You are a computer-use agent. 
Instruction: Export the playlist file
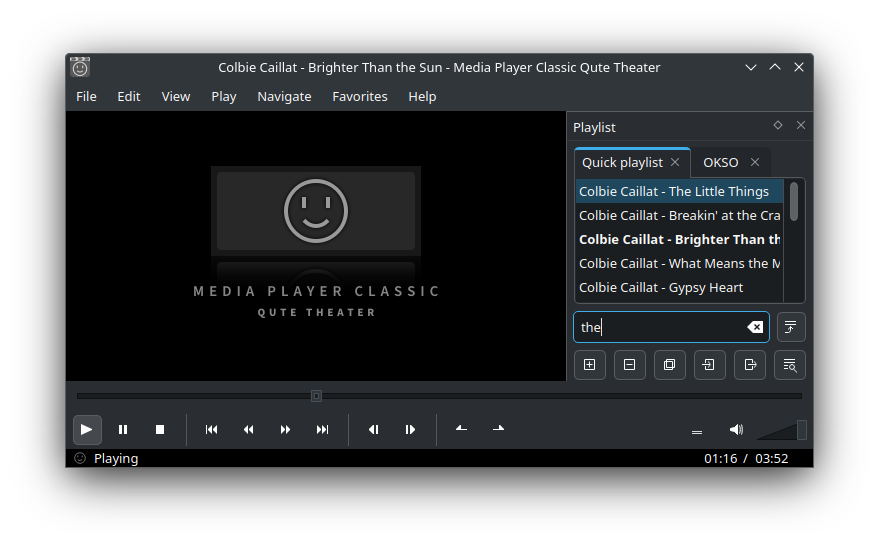[750, 365]
